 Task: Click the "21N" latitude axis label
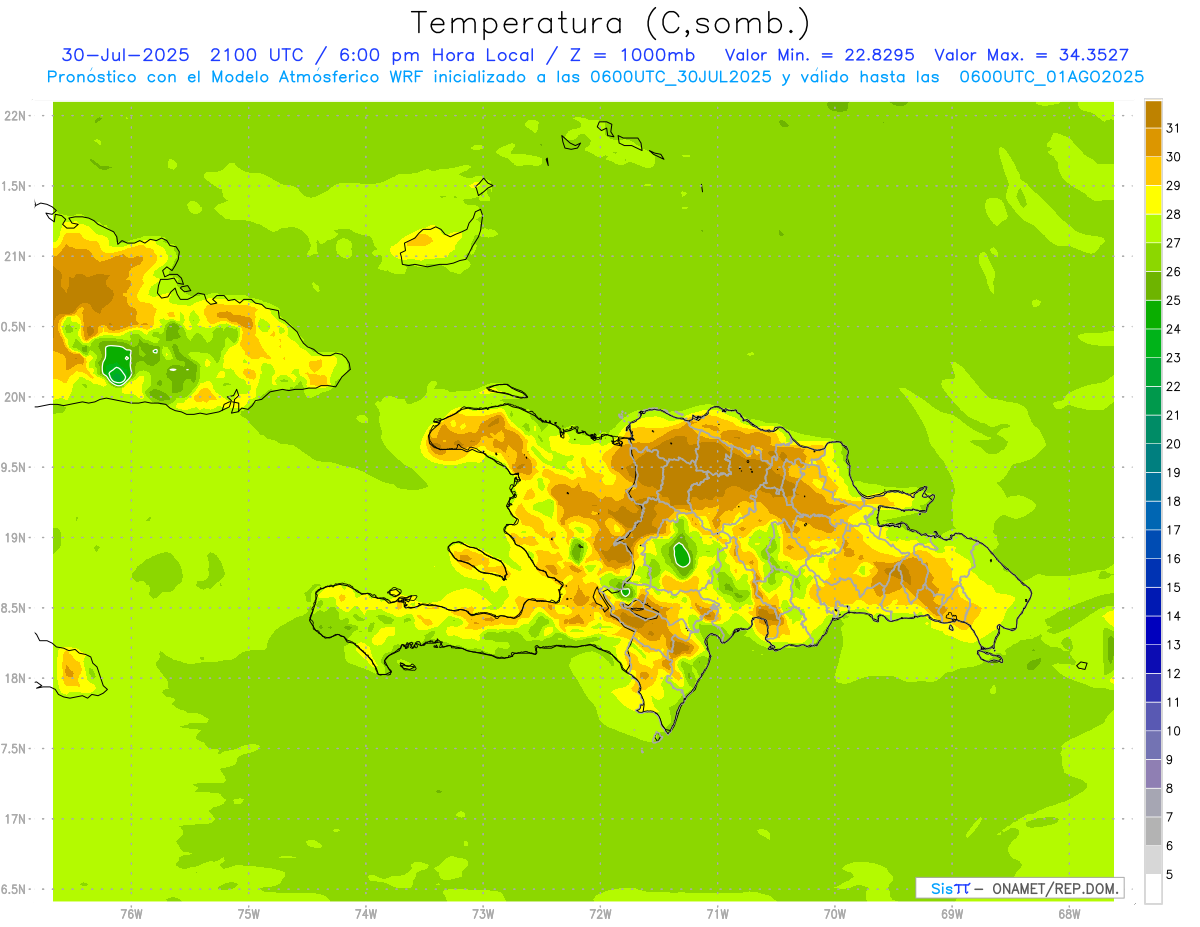[x=15, y=257]
